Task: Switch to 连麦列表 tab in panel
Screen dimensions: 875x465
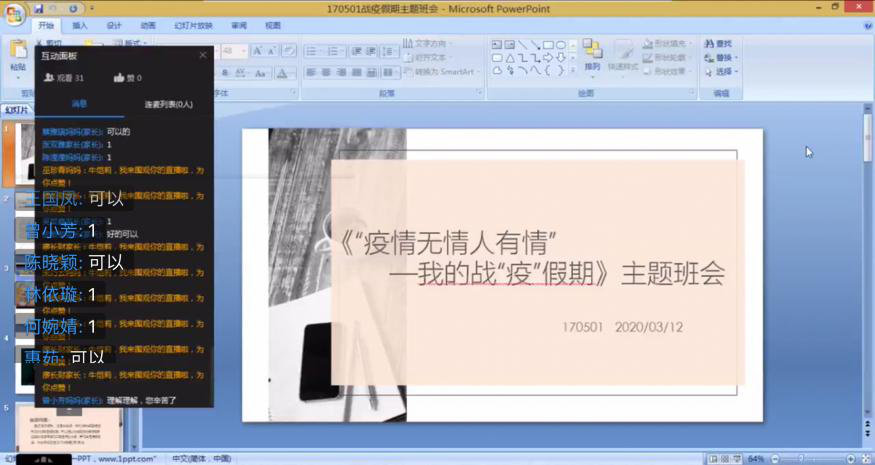Action: tap(168, 104)
